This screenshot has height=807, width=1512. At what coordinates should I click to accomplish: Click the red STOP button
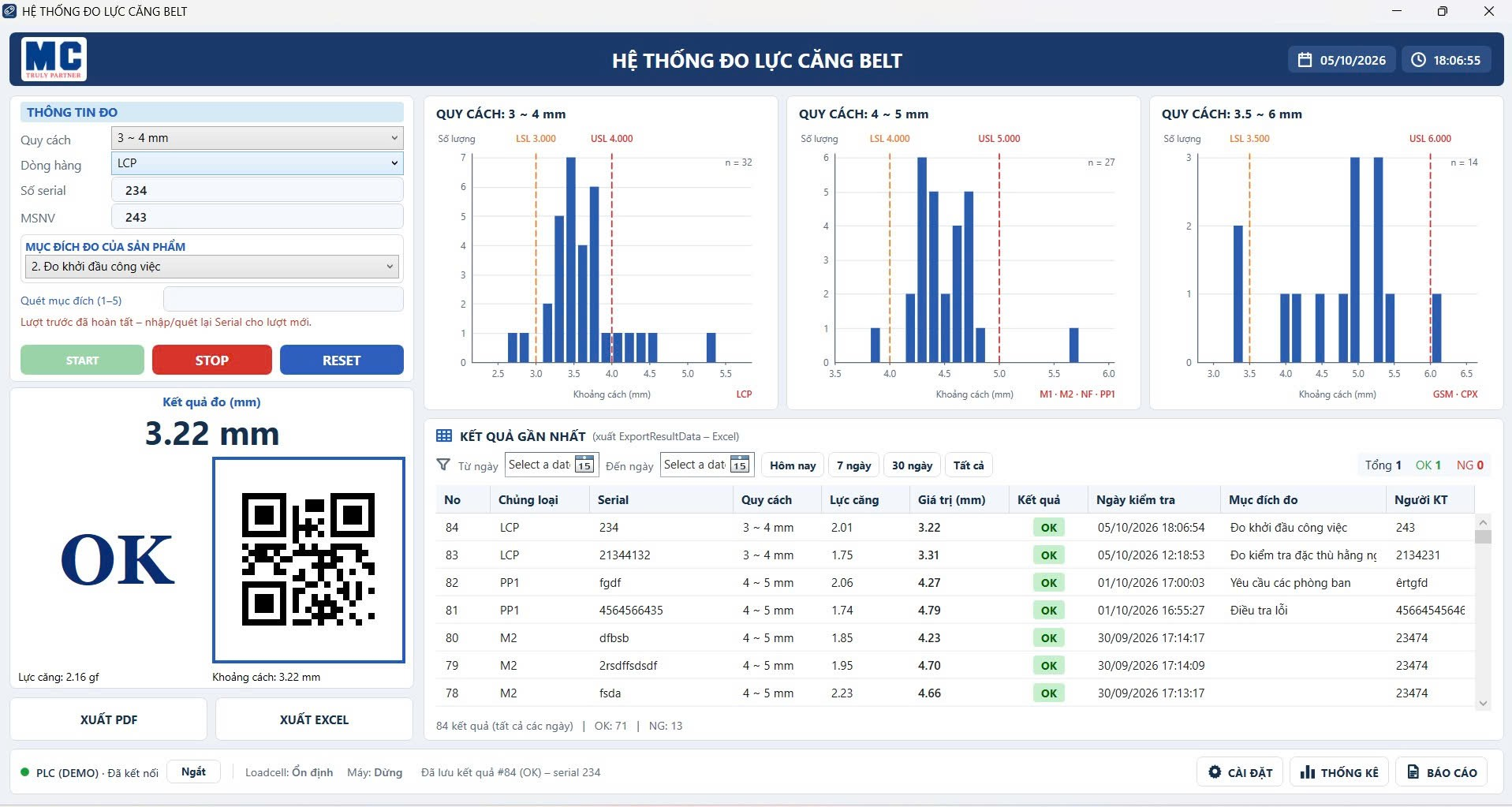[212, 360]
